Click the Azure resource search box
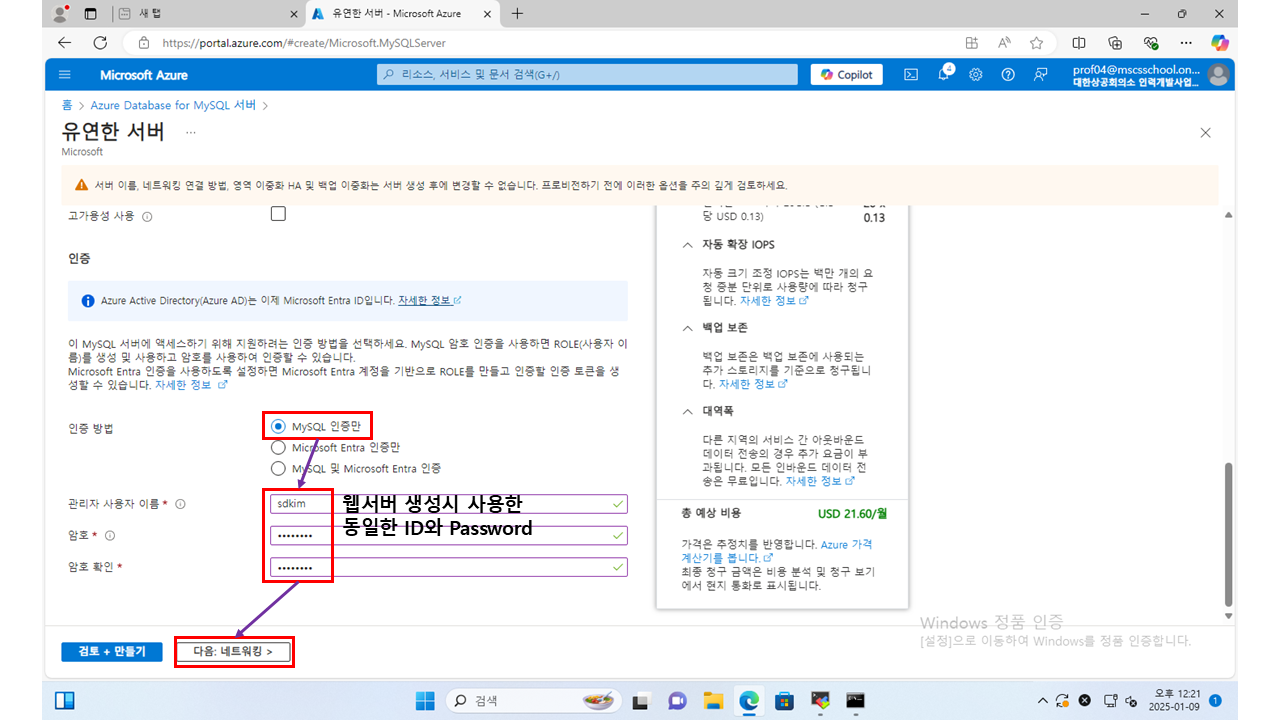Viewport: 1280px width, 720px height. pyautogui.click(x=587, y=75)
